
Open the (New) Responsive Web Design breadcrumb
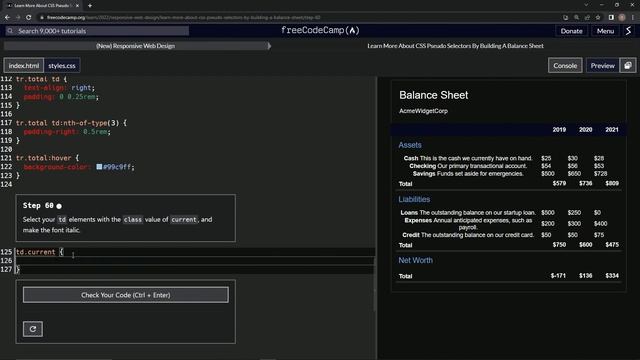pos(136,46)
